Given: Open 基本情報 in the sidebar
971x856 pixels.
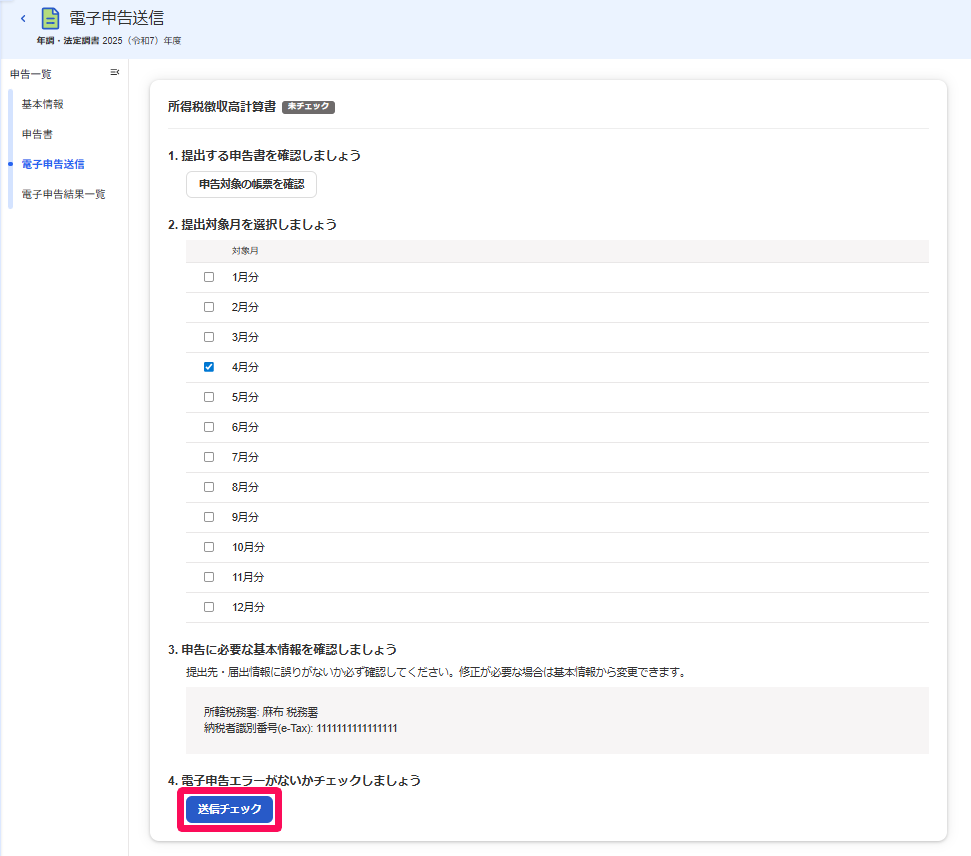Looking at the screenshot, I should pyautogui.click(x=43, y=104).
